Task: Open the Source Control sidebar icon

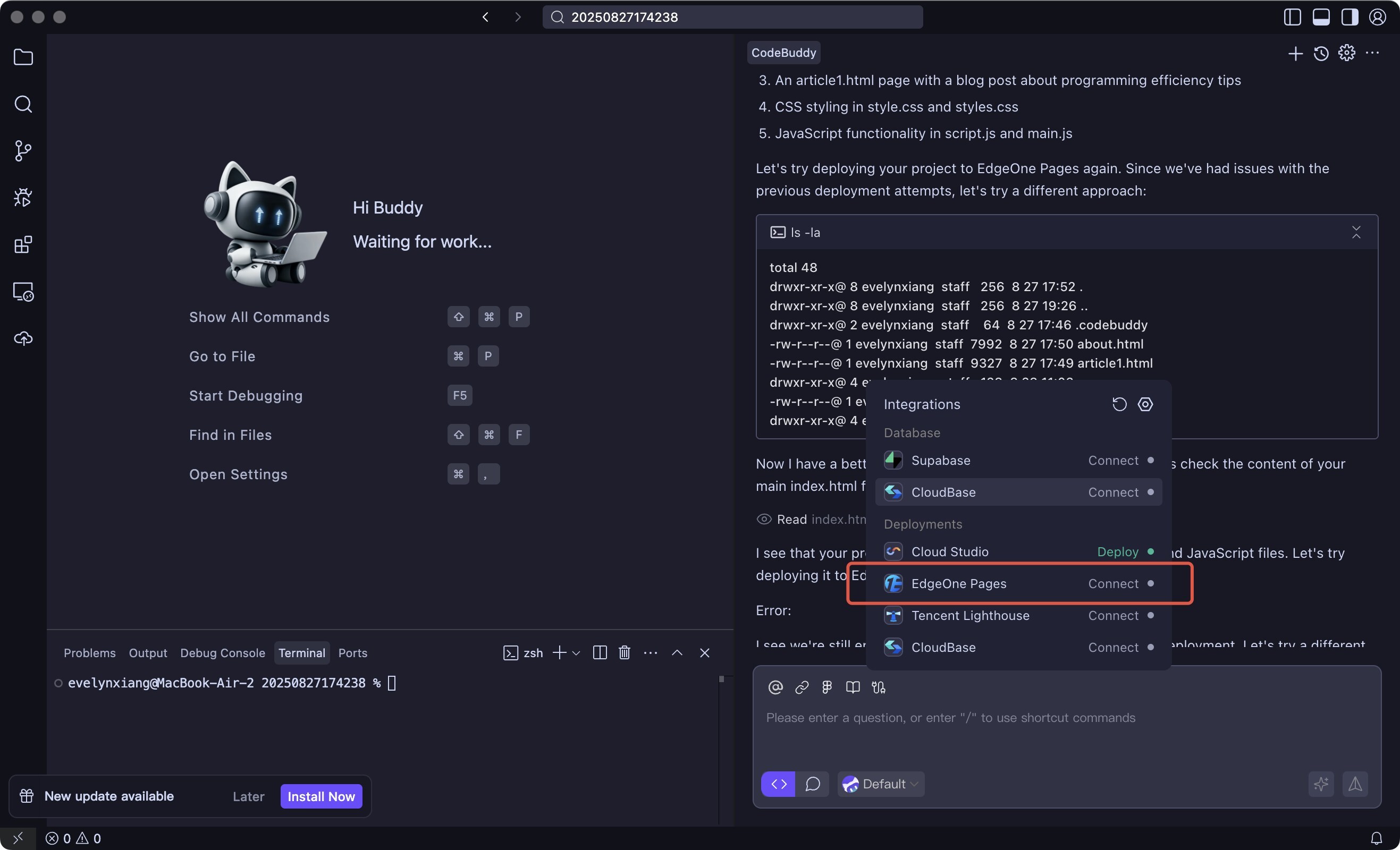Action: [23, 151]
